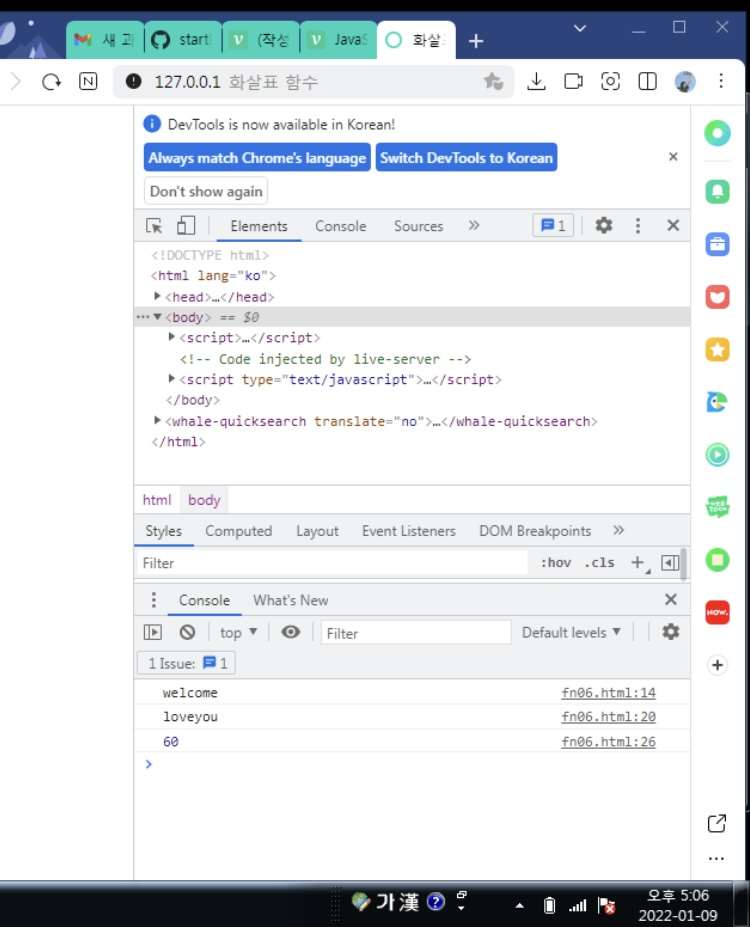Switch to the Sources tab
This screenshot has width=750, height=927.
(418, 226)
